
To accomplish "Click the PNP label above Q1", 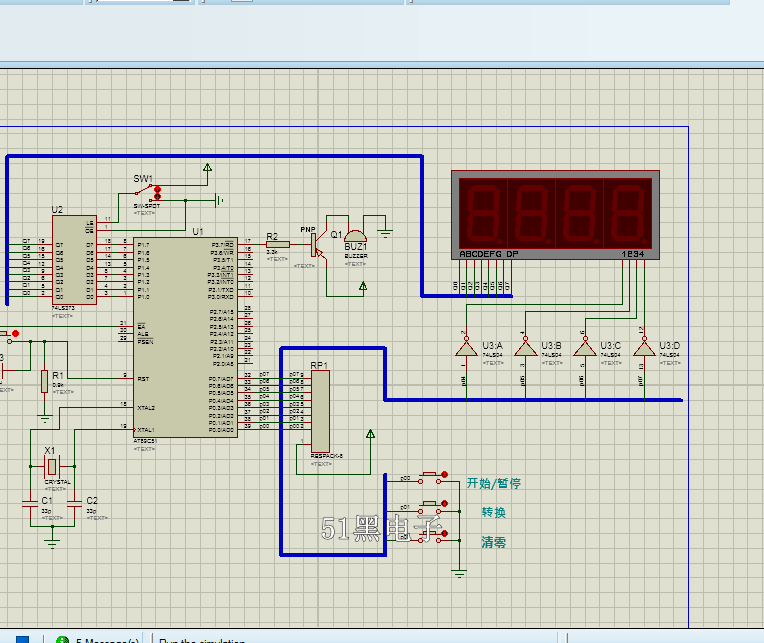I will point(307,229).
